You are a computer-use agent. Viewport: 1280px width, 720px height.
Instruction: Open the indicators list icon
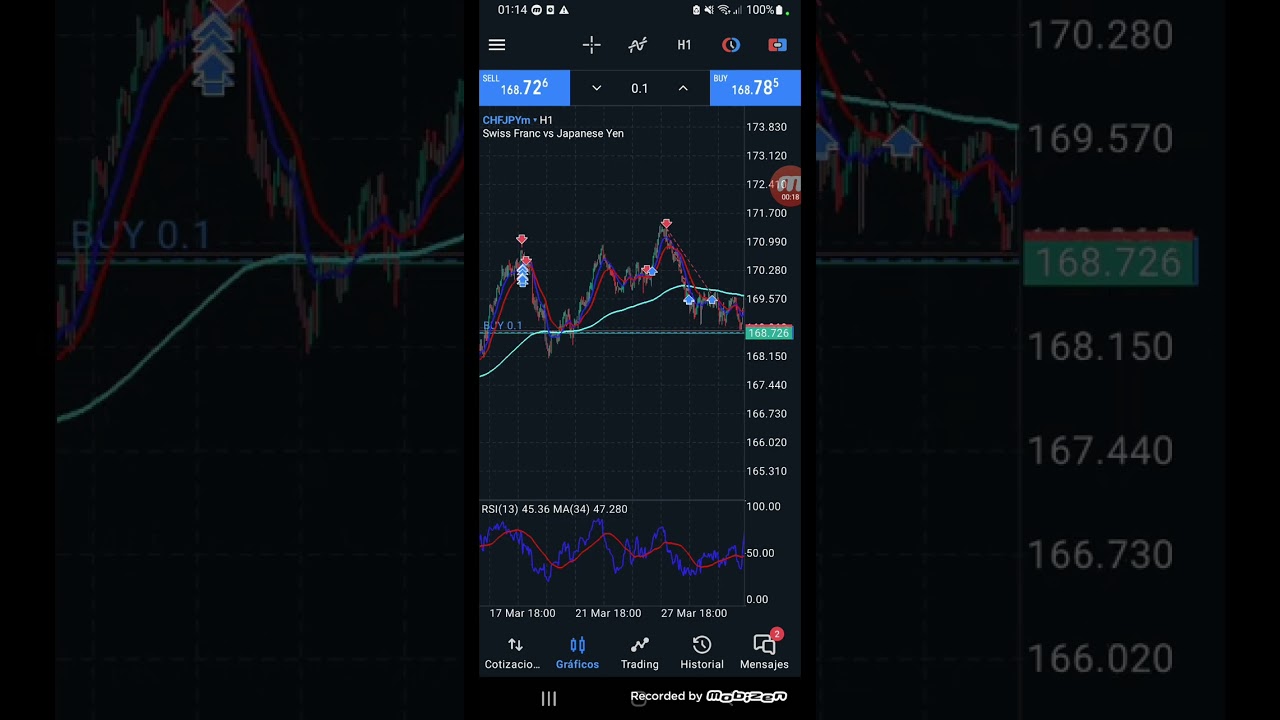click(x=637, y=45)
